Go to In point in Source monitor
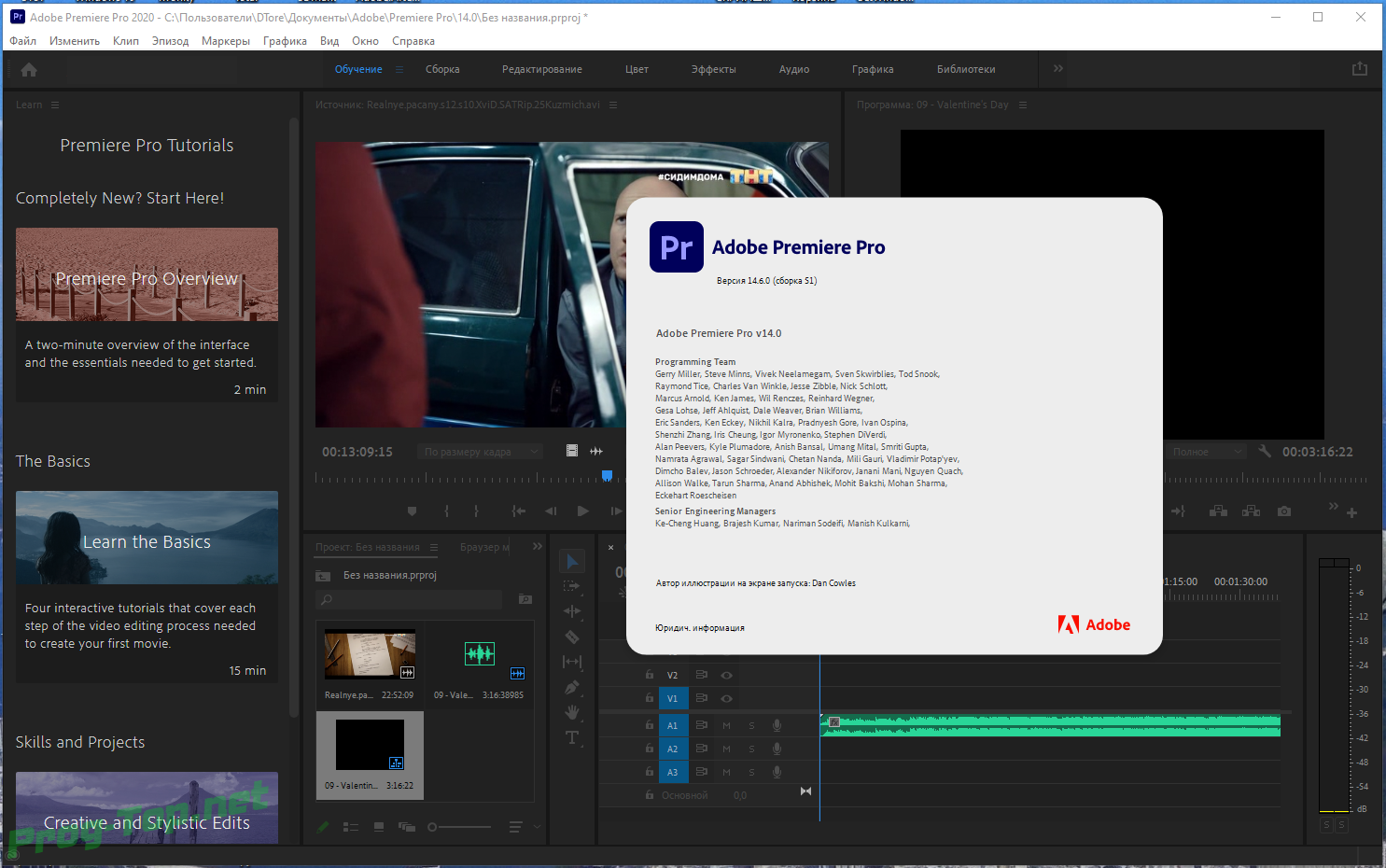 pyautogui.click(x=519, y=511)
